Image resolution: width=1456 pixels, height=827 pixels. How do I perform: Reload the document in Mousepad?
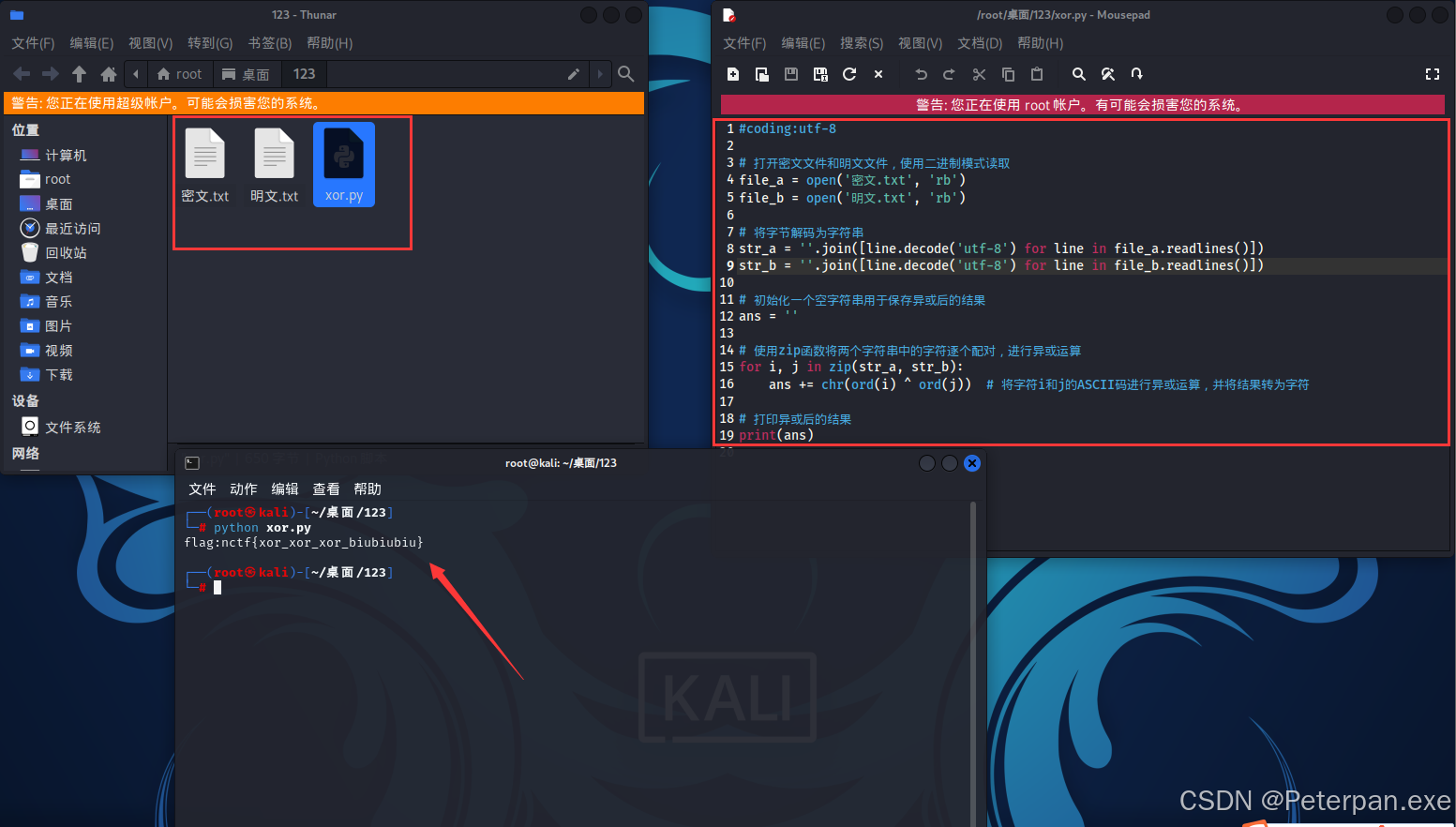(849, 74)
